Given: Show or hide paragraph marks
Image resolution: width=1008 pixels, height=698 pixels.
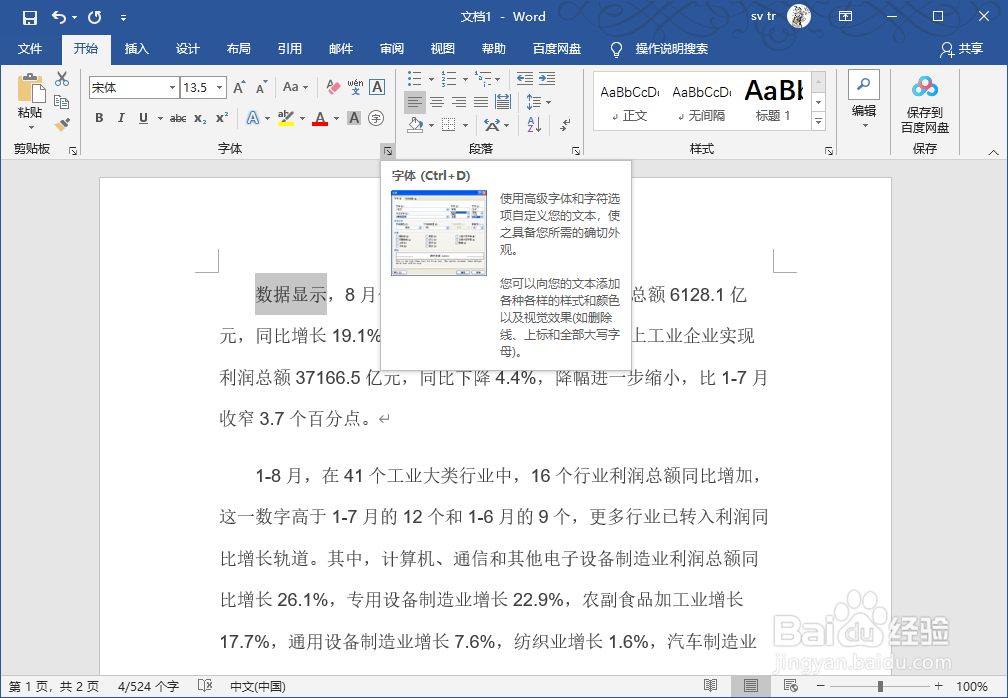Looking at the screenshot, I should click(x=565, y=125).
